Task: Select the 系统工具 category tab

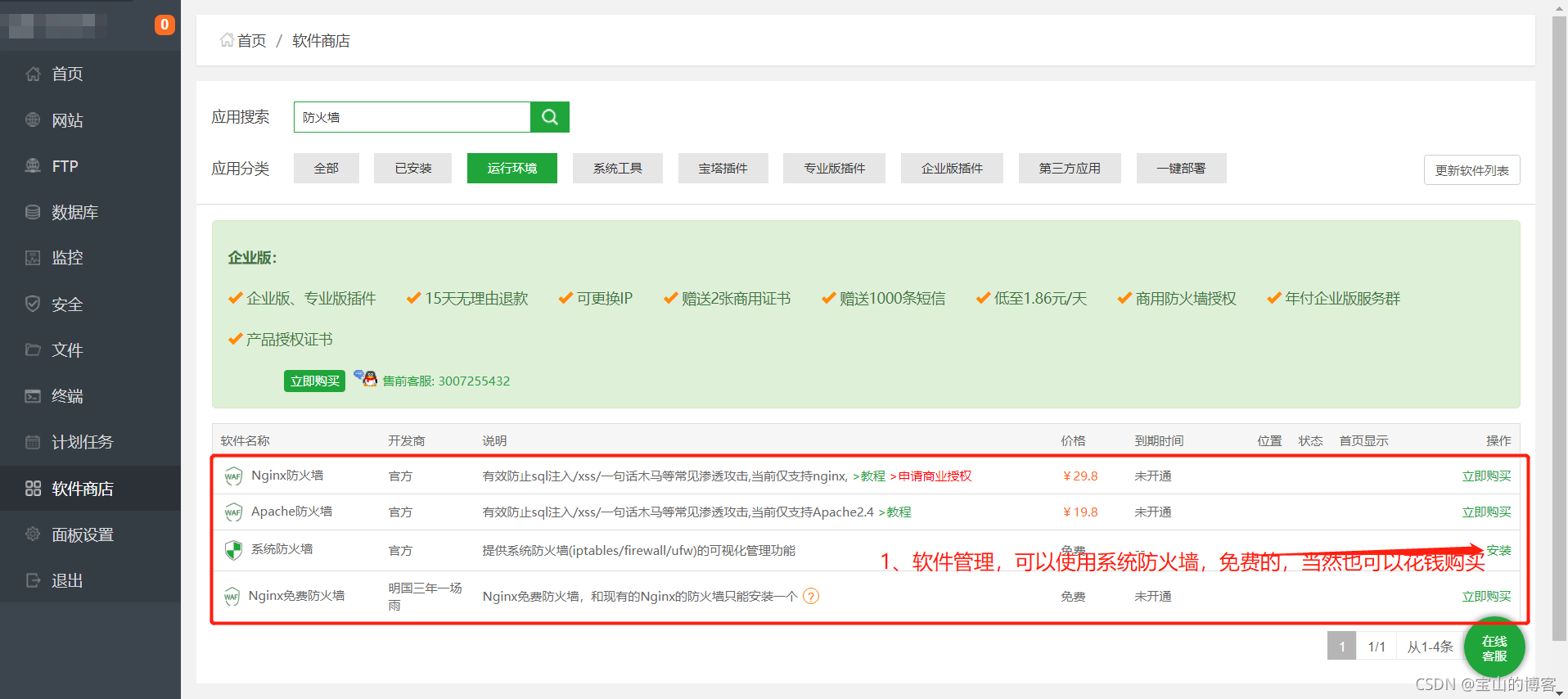Action: point(617,169)
